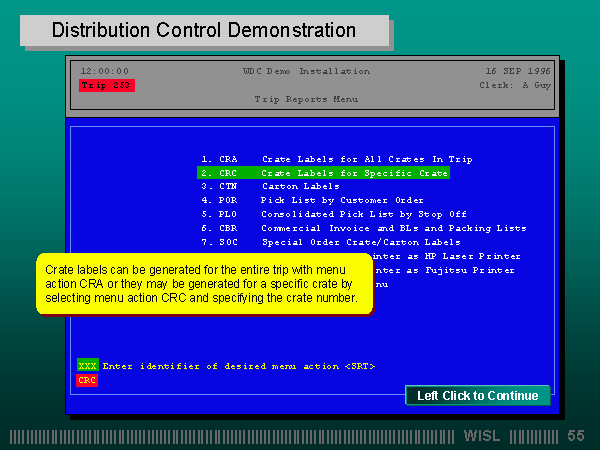Click the red CRC input field
The width and height of the screenshot is (600, 450).
87,380
